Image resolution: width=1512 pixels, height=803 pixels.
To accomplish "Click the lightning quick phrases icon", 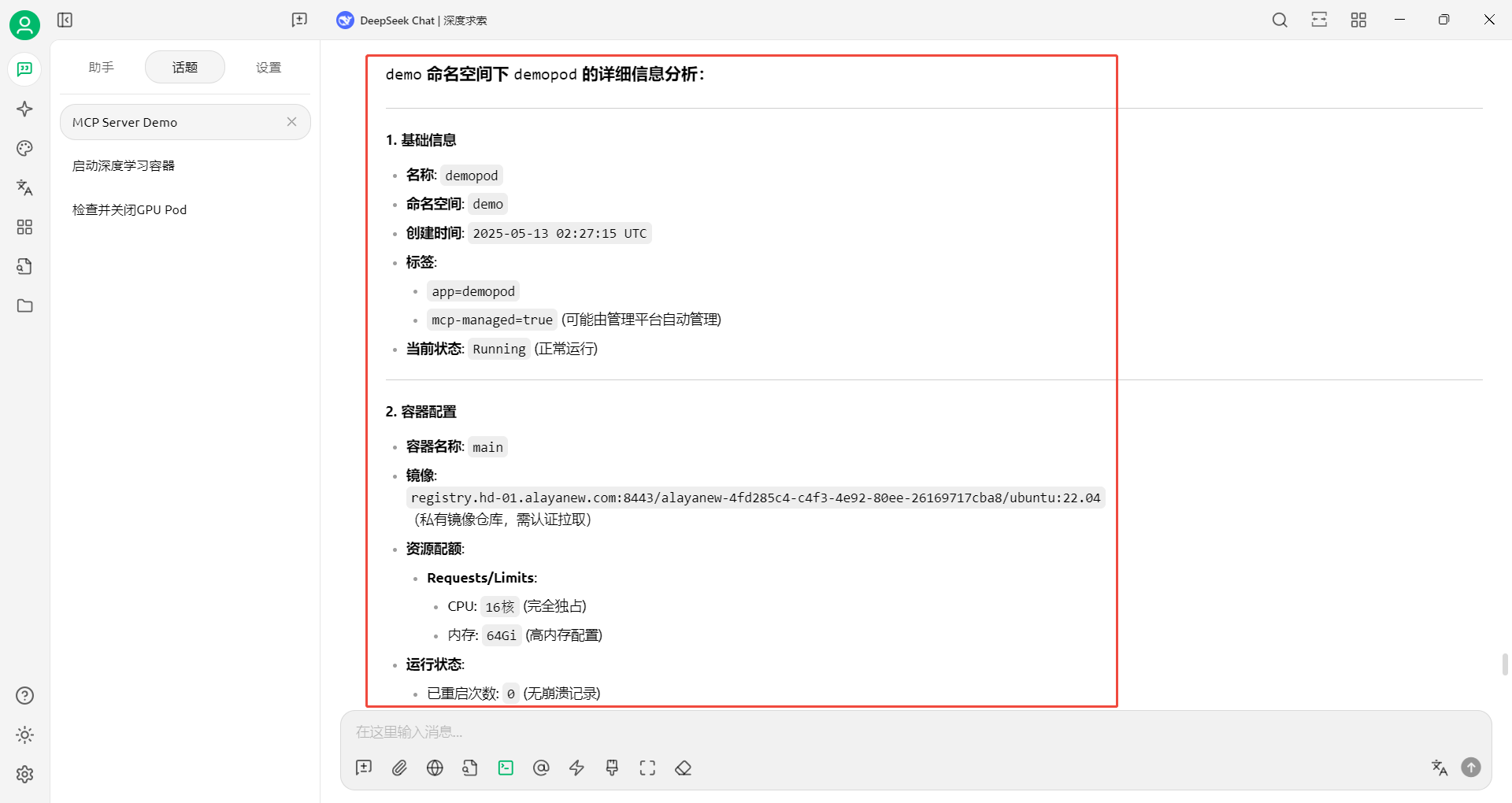I will click(x=576, y=768).
